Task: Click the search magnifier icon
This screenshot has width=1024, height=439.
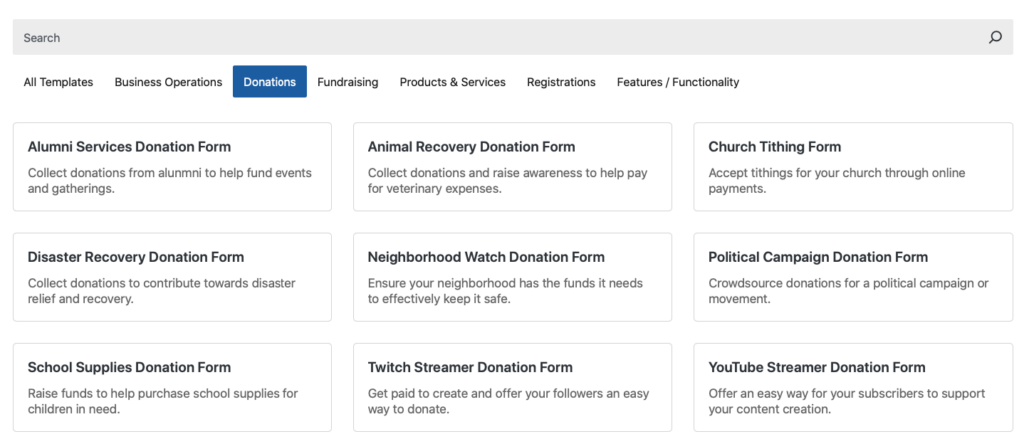Action: tap(995, 38)
